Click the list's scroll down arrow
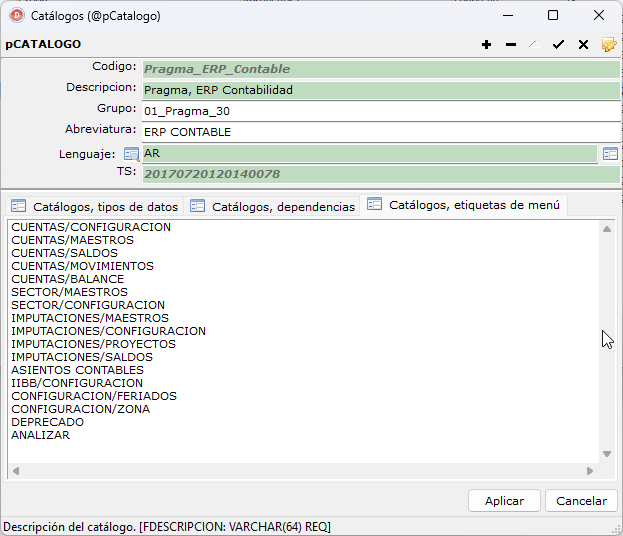 (607, 454)
